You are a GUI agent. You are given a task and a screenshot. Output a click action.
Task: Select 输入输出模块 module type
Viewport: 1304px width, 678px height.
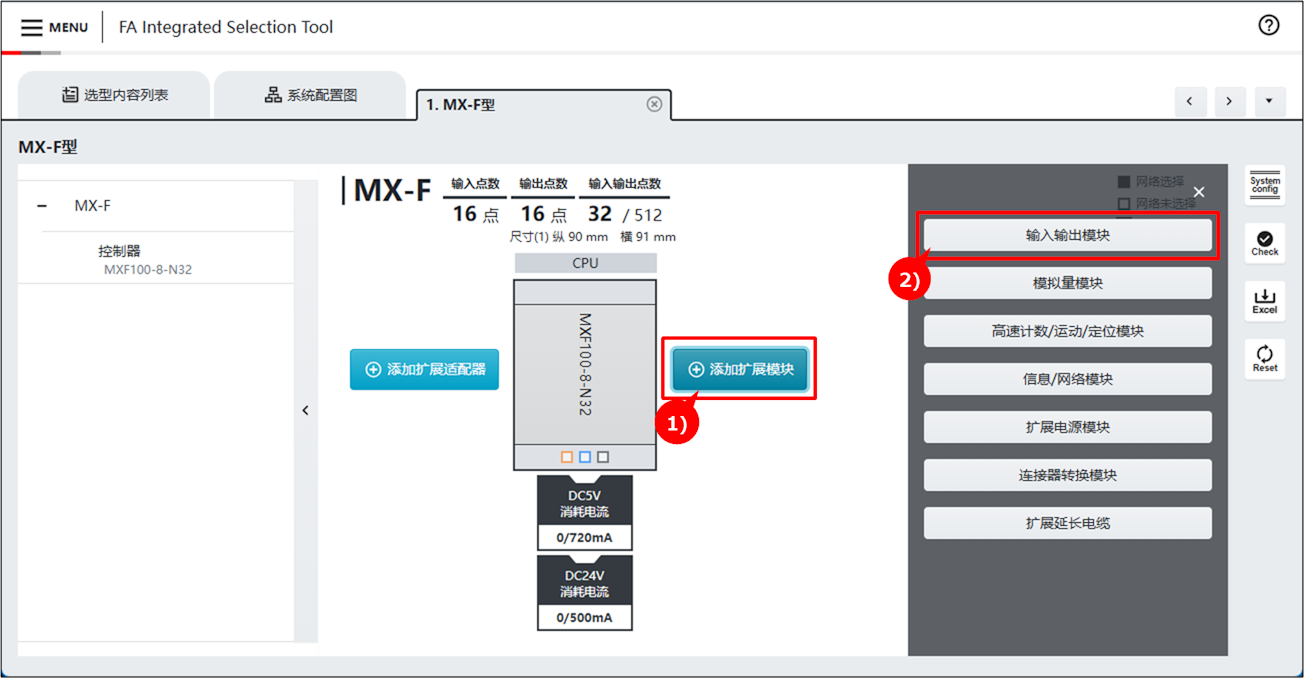[1067, 236]
